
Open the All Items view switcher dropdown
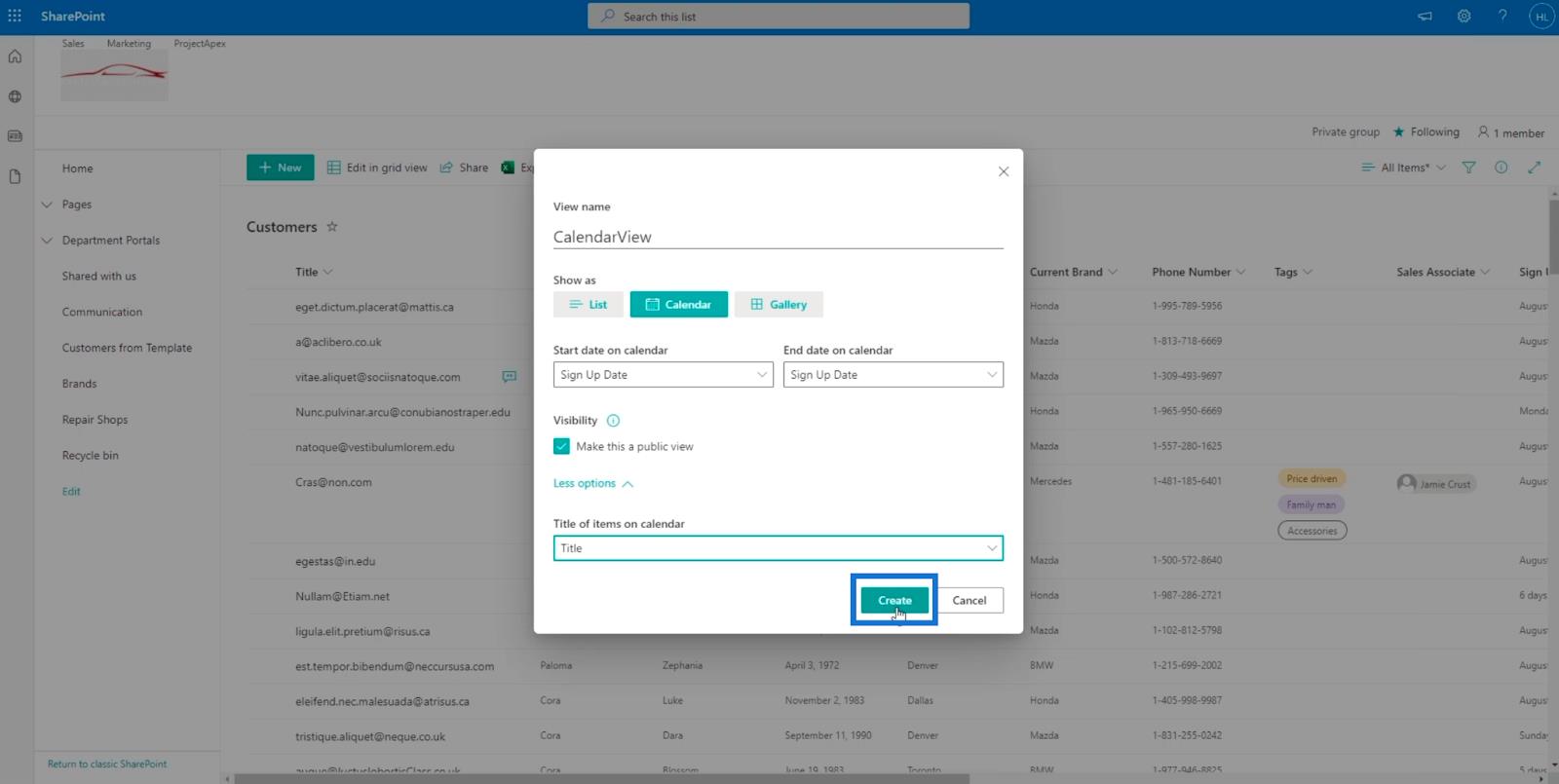coord(1404,168)
